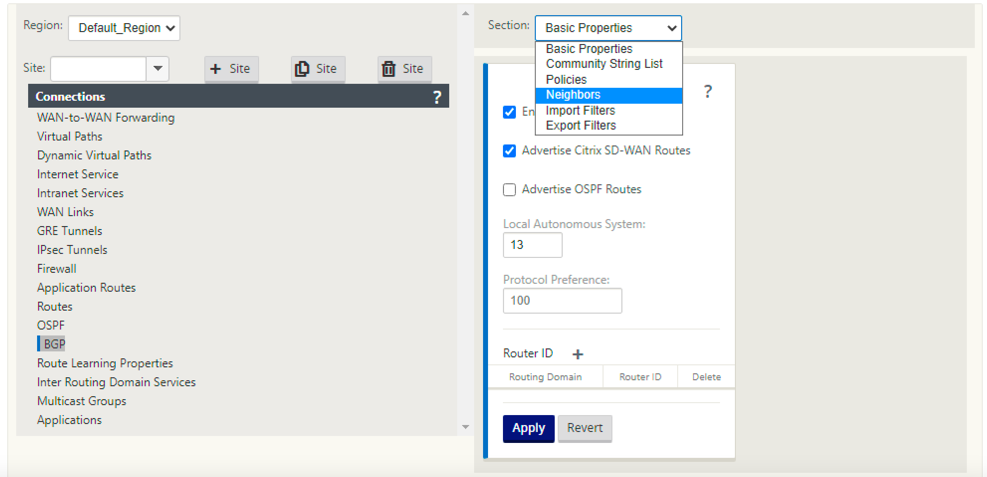Enable Advertise OSPF Routes
Viewport: 987px width, 477px height.
point(510,189)
